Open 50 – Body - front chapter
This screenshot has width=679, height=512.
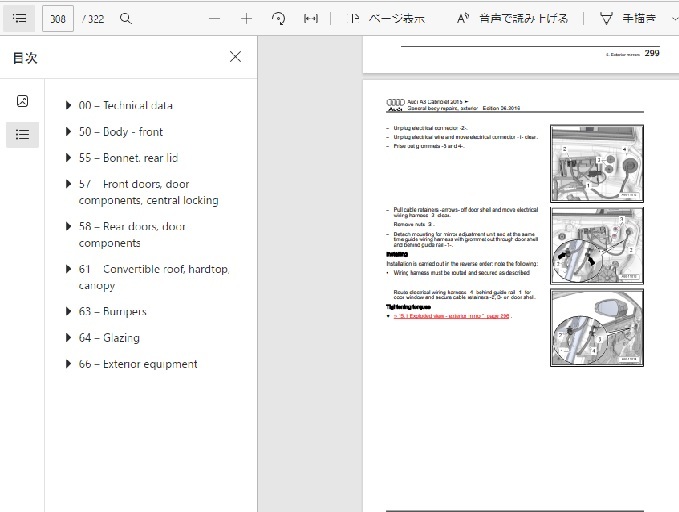tap(121, 132)
